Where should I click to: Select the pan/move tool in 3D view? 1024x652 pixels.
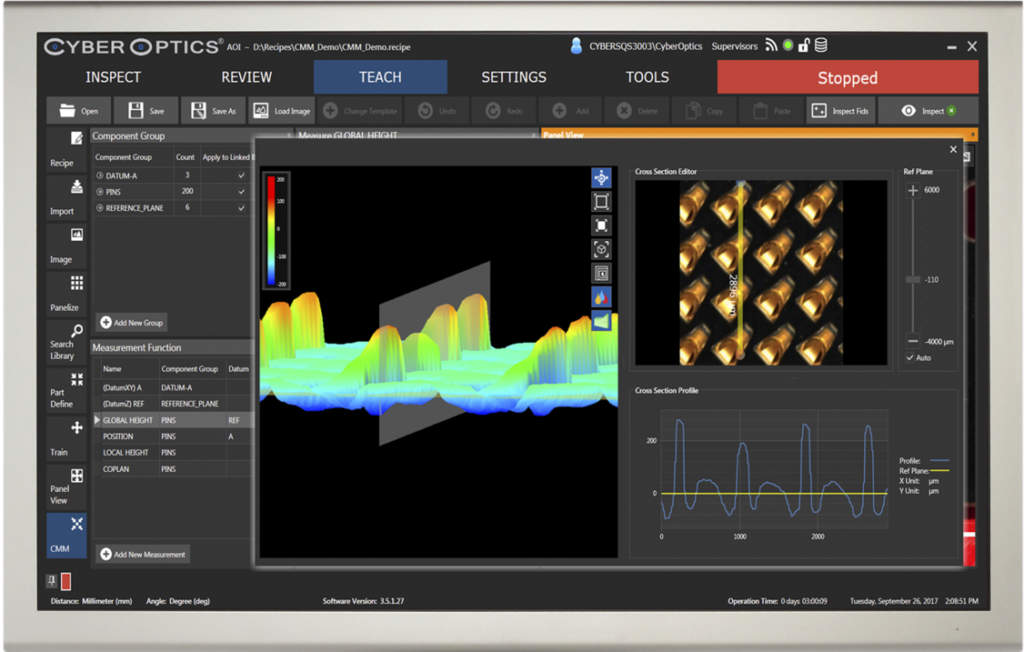[601, 177]
